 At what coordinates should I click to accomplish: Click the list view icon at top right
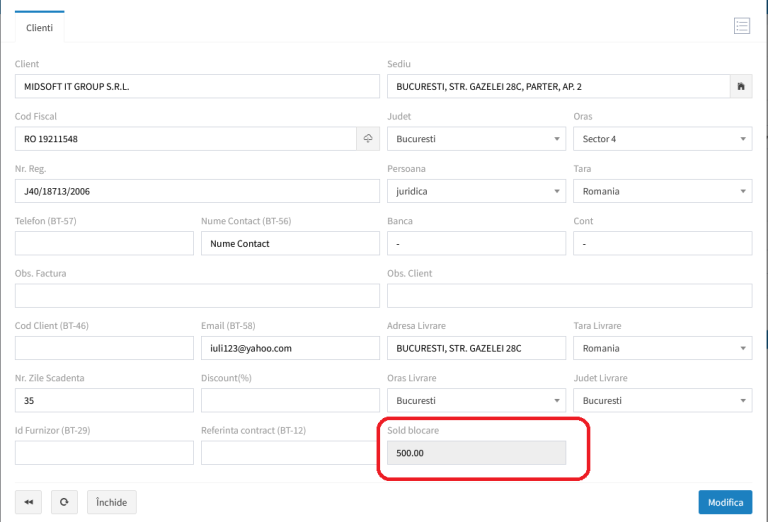[x=741, y=26]
